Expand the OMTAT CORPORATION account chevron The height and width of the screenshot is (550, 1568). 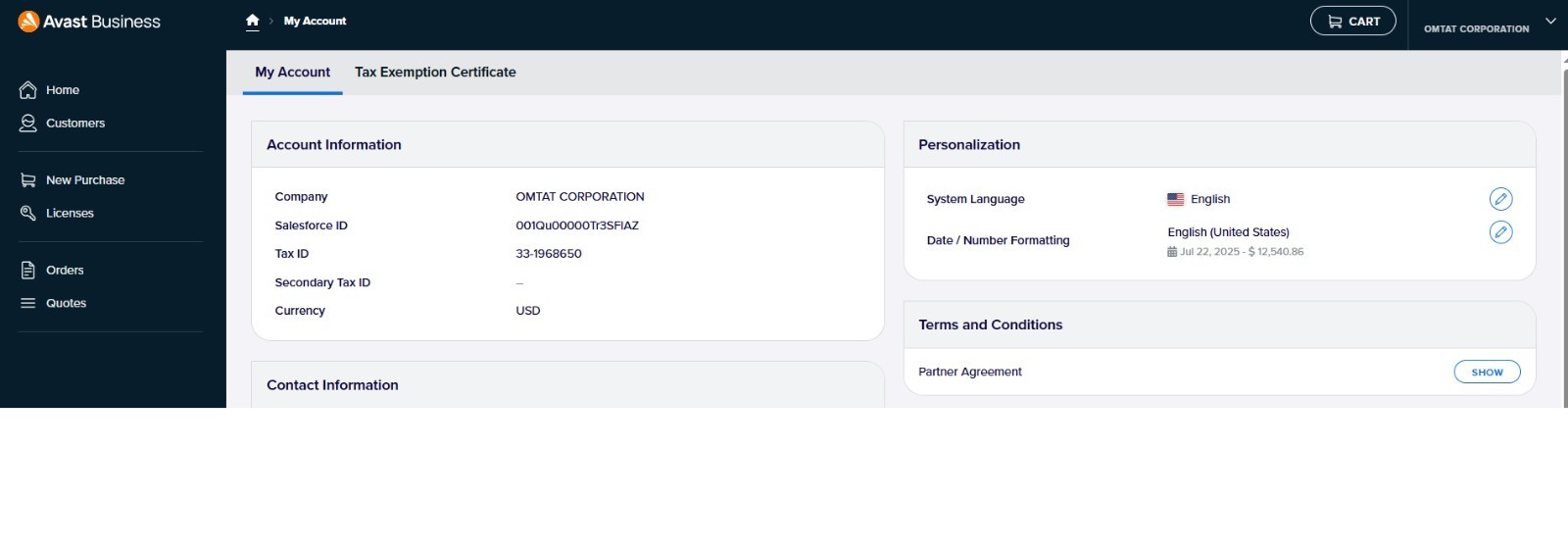1550,21
